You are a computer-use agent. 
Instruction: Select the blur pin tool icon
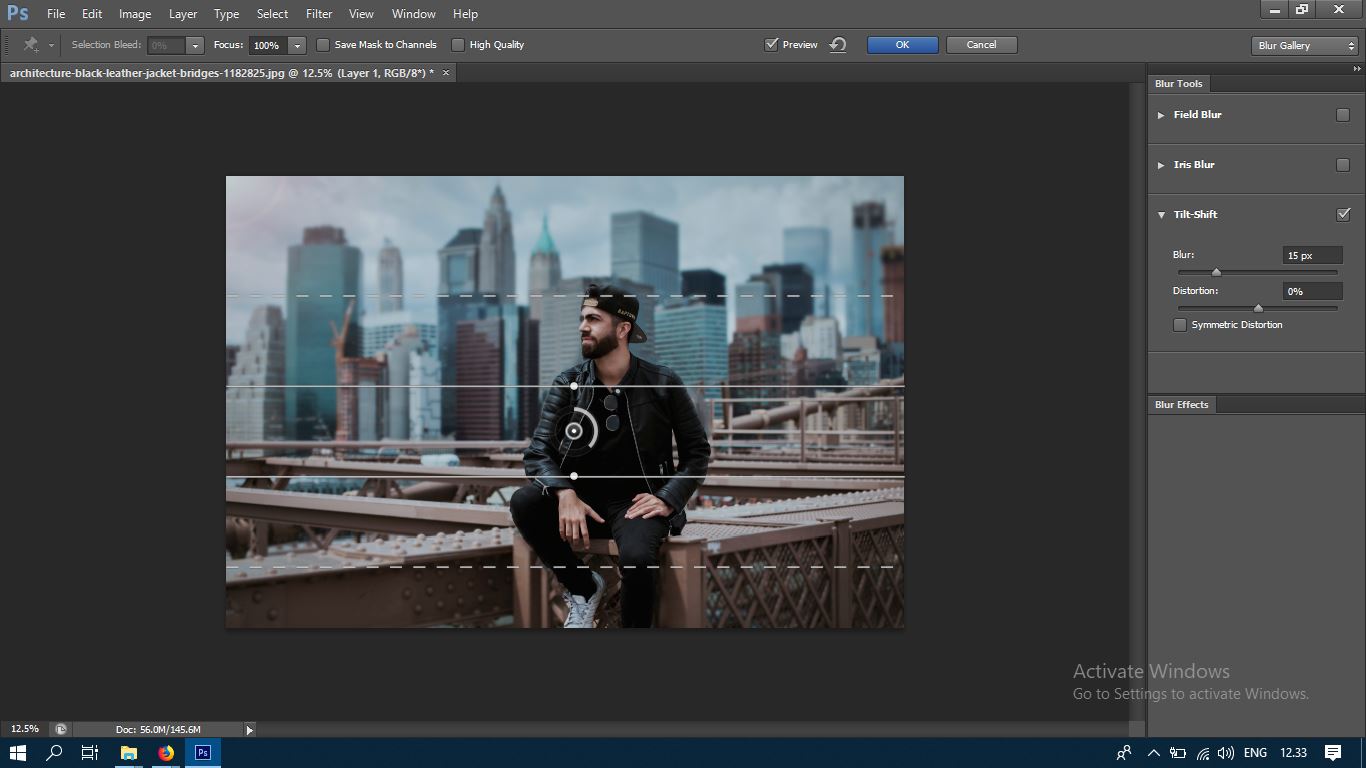[31, 45]
